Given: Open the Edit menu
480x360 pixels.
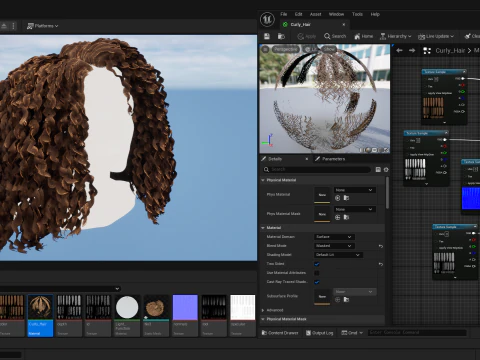Looking at the screenshot, I should click(x=298, y=14).
